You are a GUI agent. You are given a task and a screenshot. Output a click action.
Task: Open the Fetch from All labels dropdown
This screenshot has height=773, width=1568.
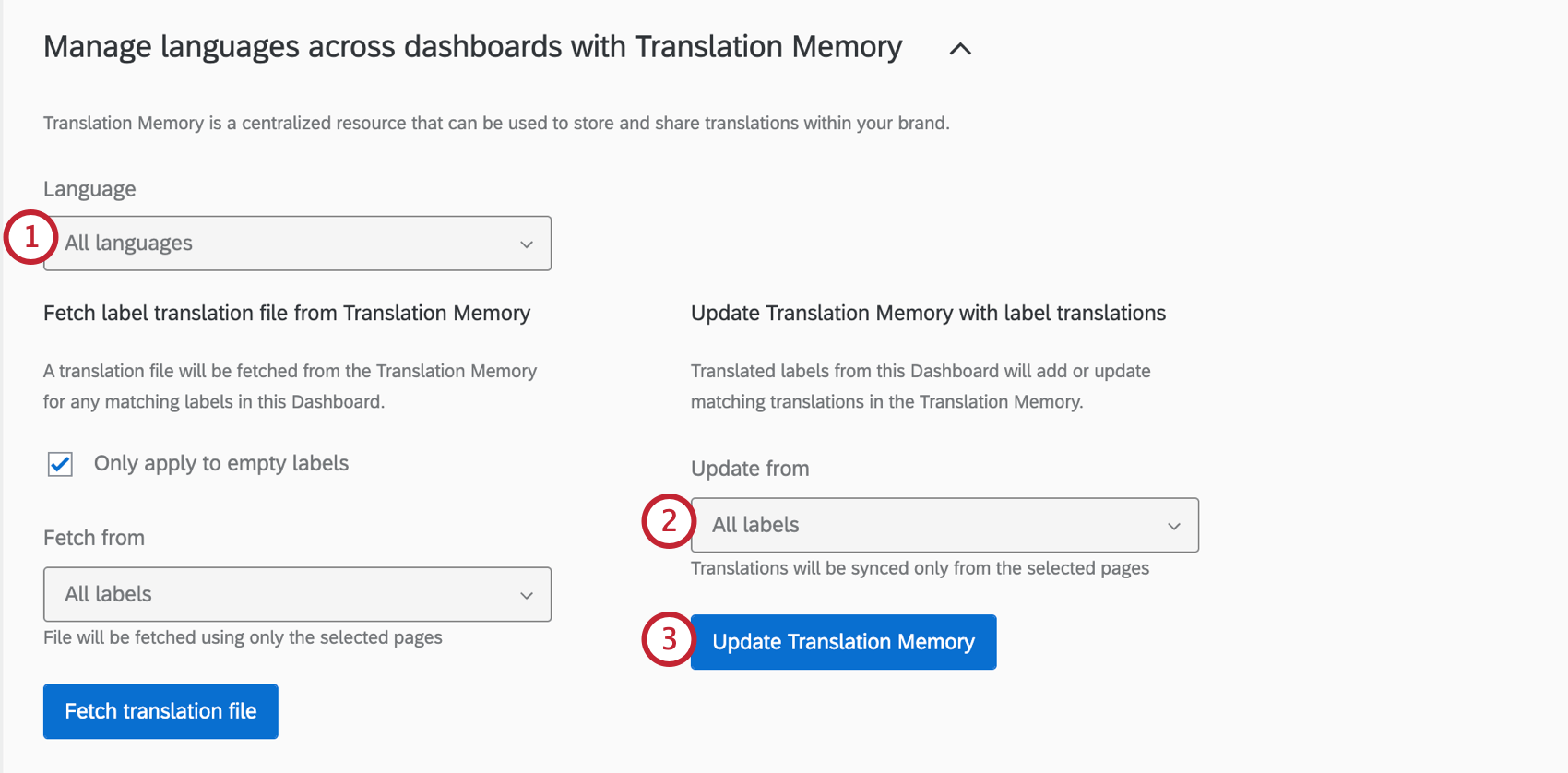(x=297, y=594)
